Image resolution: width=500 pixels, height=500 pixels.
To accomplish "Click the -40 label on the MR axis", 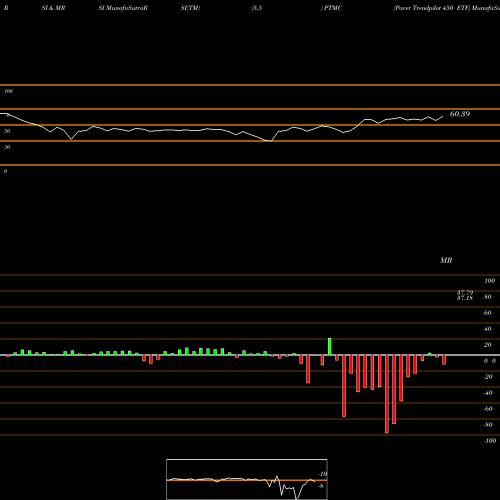I will click(488, 393).
